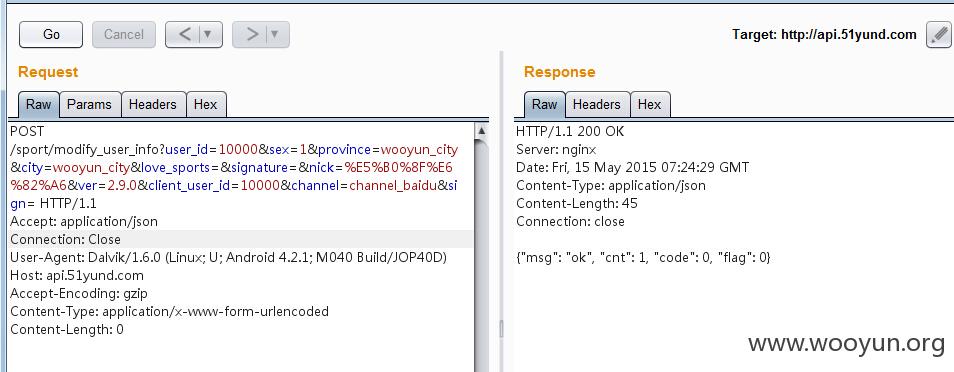Click the Target api.51yund.com label
This screenshot has height=372, width=954.
coord(824,35)
